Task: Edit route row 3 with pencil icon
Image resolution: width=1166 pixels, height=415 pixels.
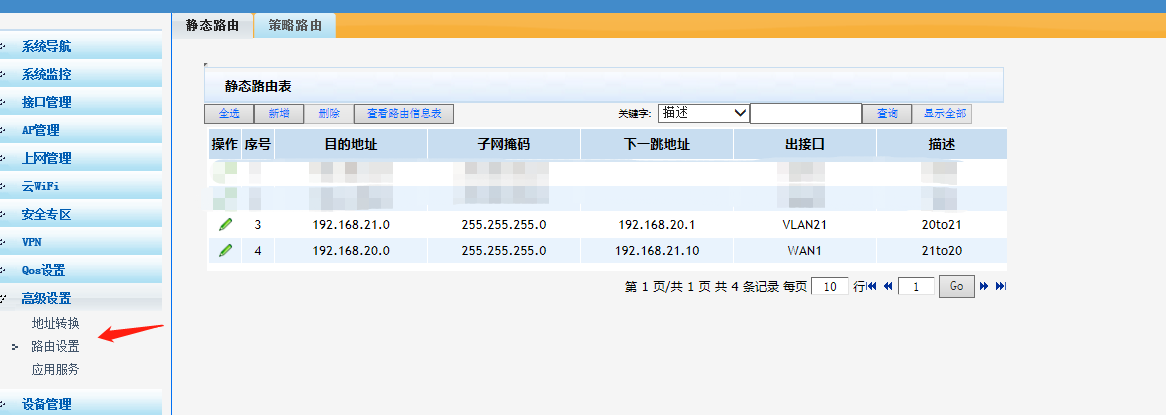Action: (225, 224)
